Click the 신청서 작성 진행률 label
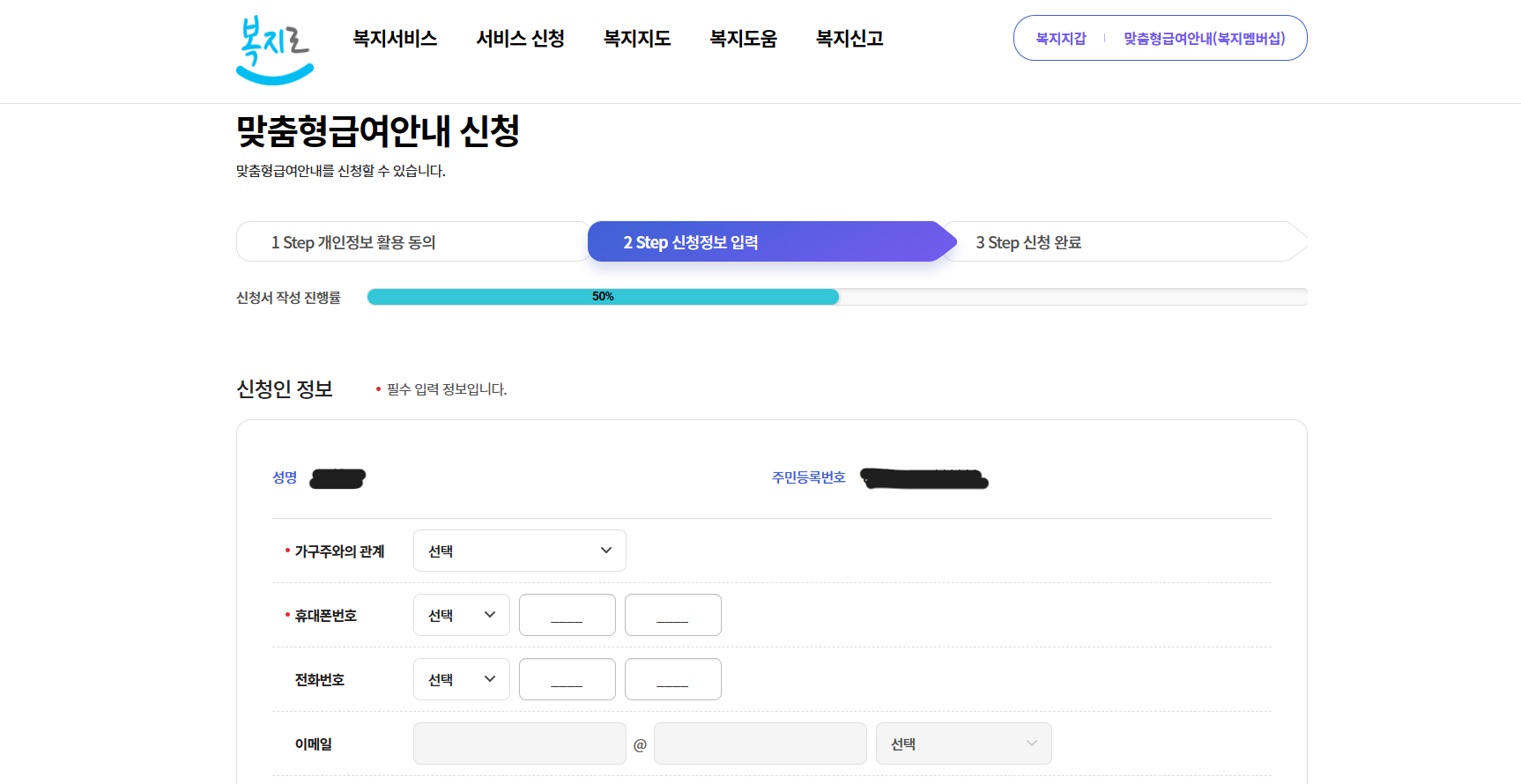The width and height of the screenshot is (1521, 784). tap(288, 298)
